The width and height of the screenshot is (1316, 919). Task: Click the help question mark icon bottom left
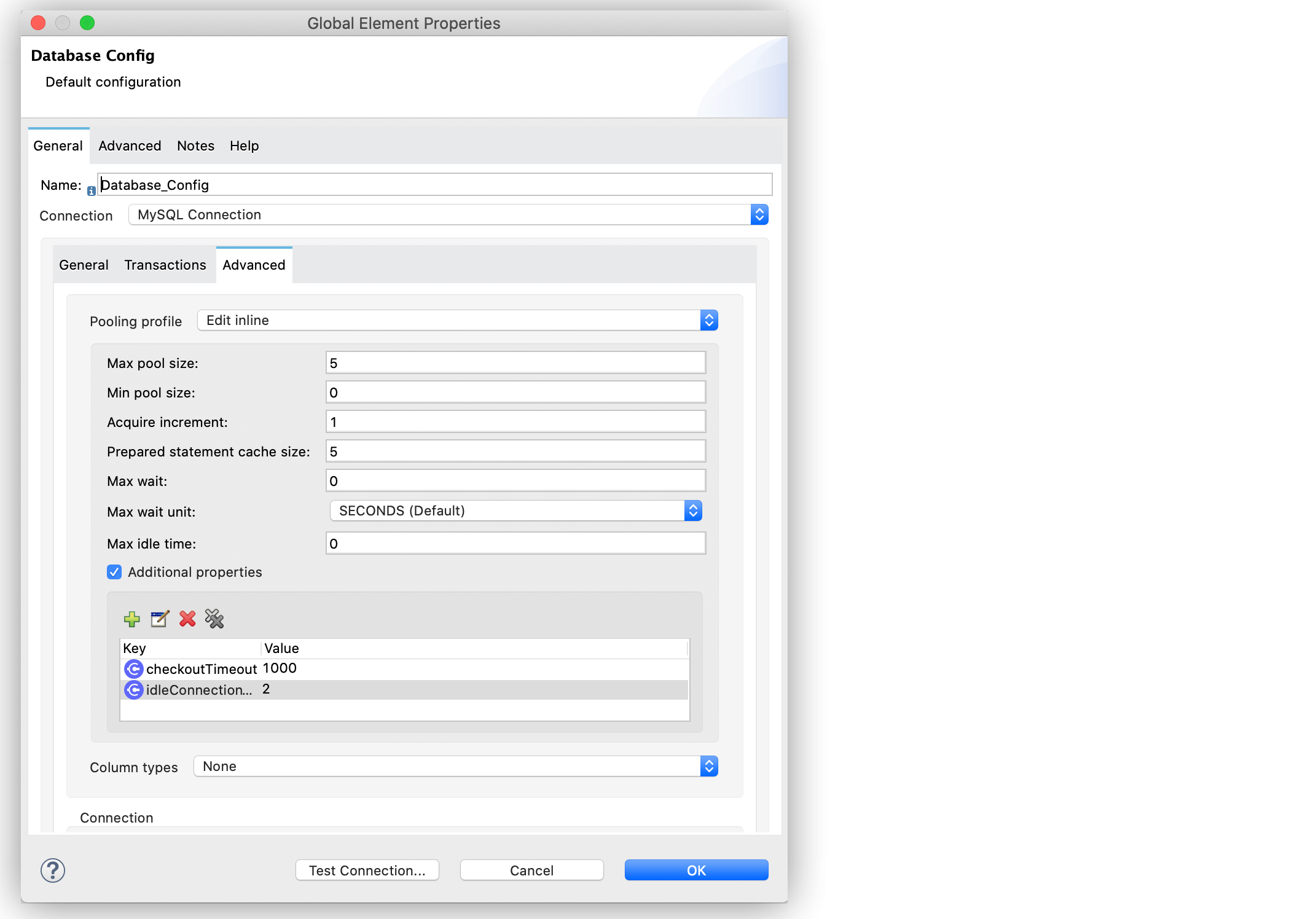point(52,870)
